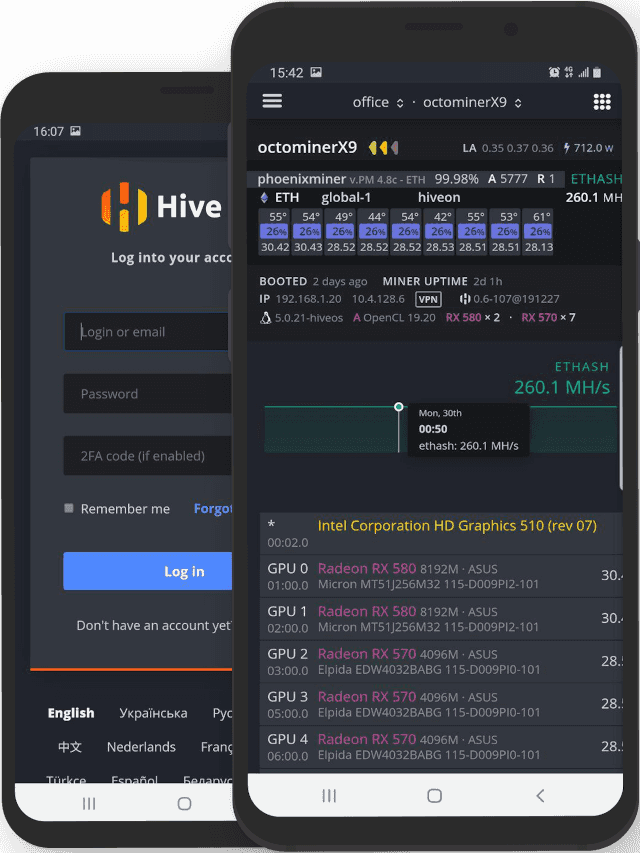Click the ethash hashrate graph area
This screenshot has width=640, height=853.
pos(441,430)
